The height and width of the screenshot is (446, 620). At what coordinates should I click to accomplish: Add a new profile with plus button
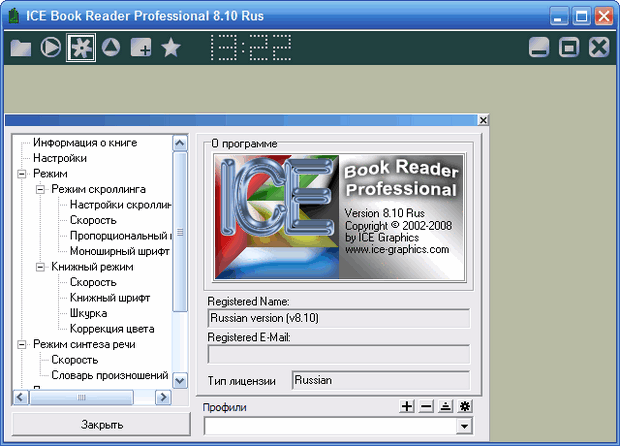click(407, 406)
